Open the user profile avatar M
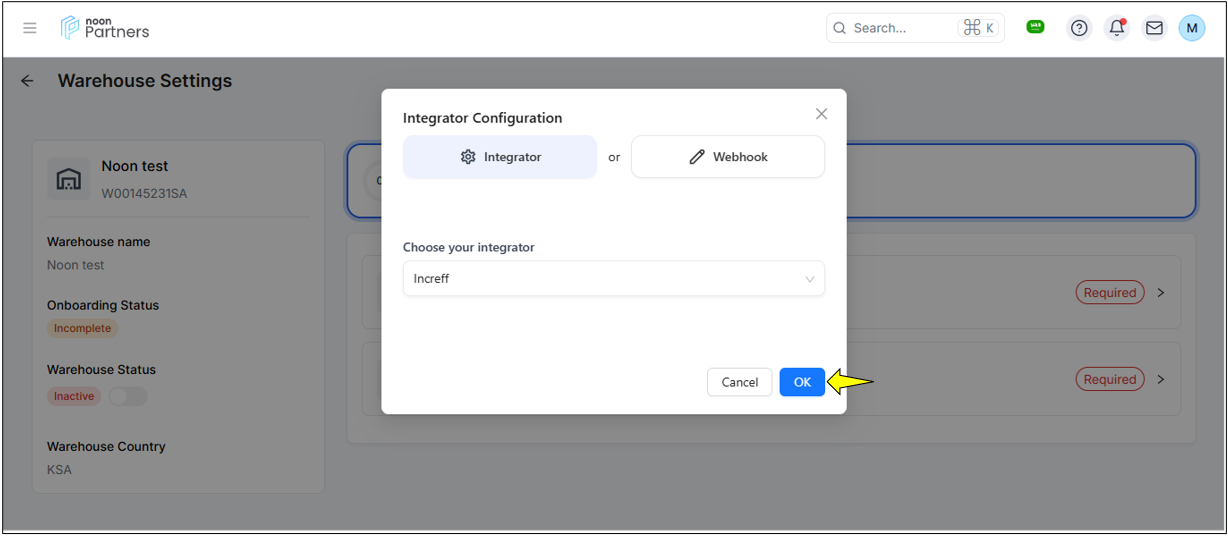 [1191, 28]
